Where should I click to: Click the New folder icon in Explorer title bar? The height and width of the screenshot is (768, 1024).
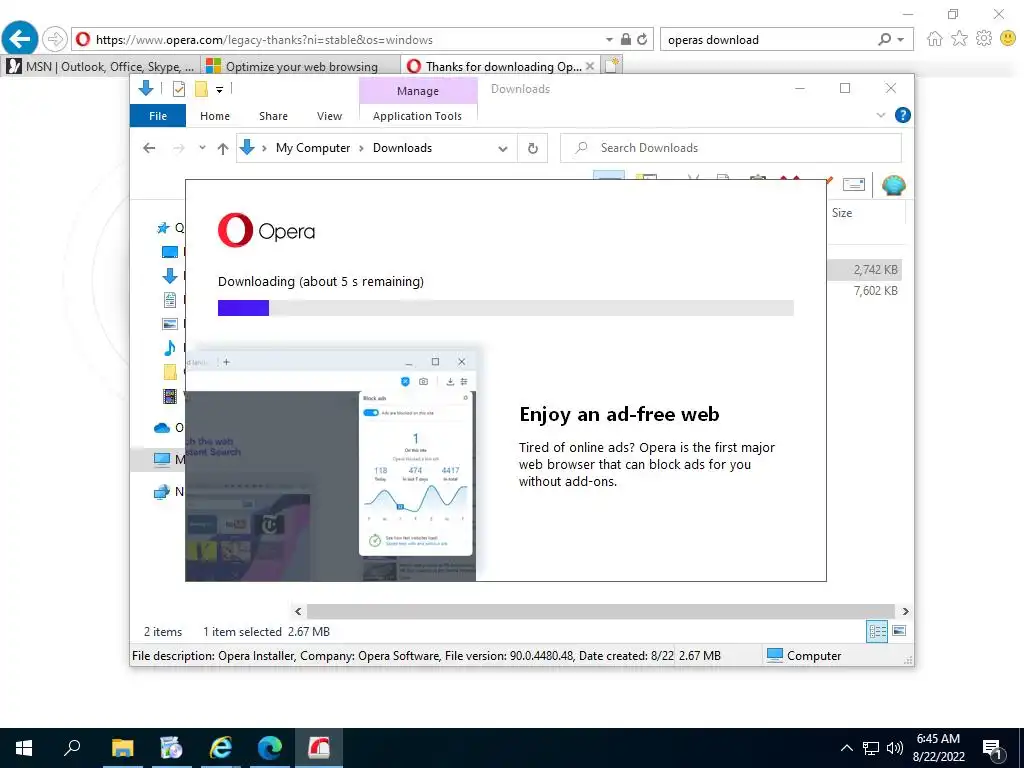coord(201,89)
